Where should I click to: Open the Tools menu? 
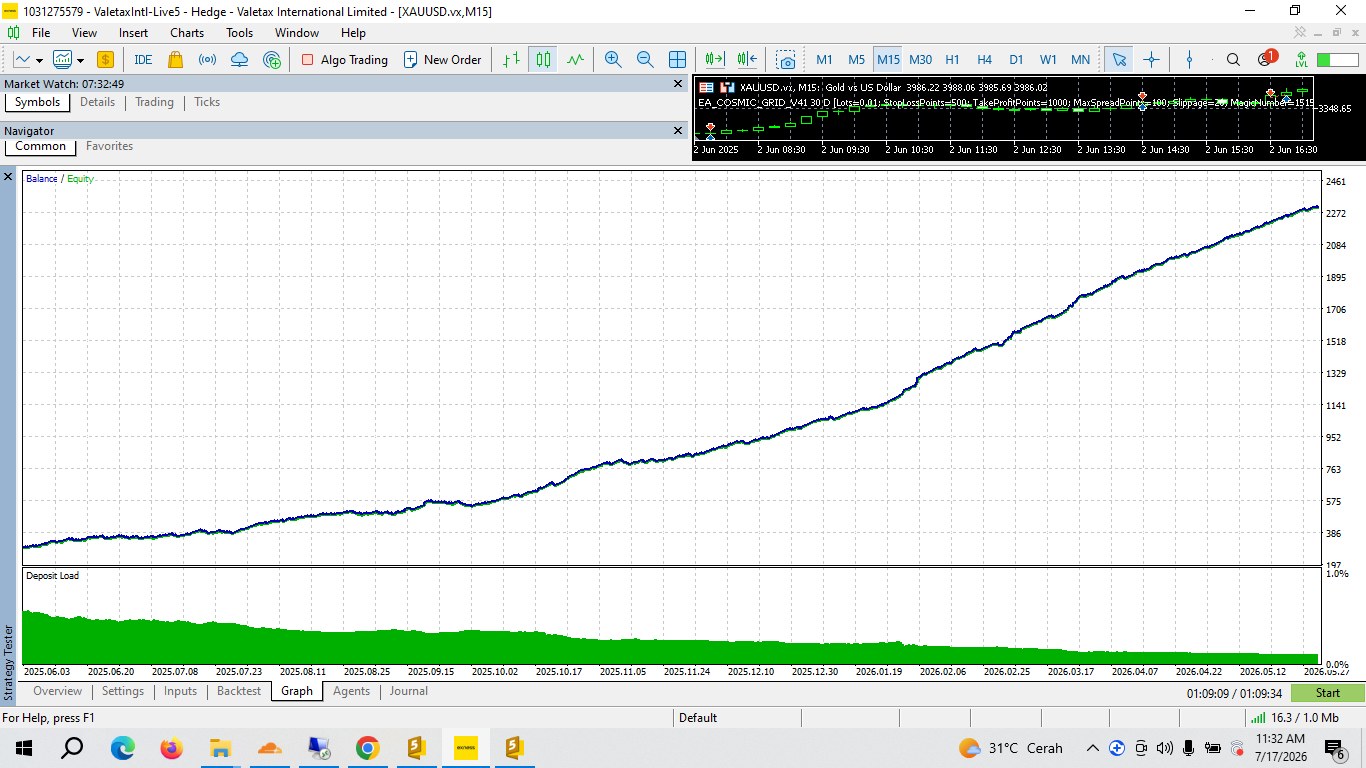(x=240, y=33)
